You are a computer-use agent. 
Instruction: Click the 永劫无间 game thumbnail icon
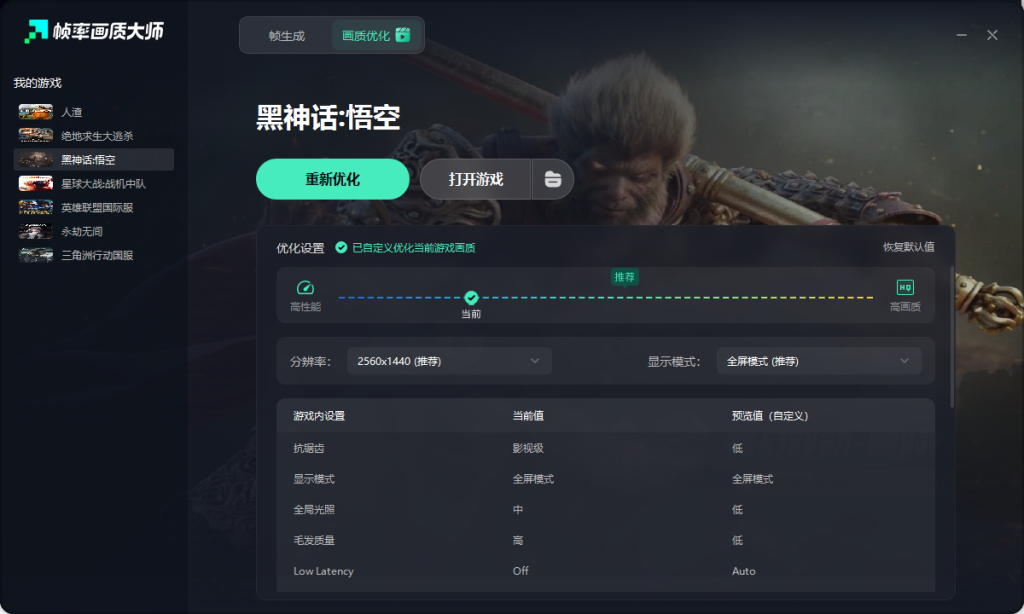click(x=35, y=231)
